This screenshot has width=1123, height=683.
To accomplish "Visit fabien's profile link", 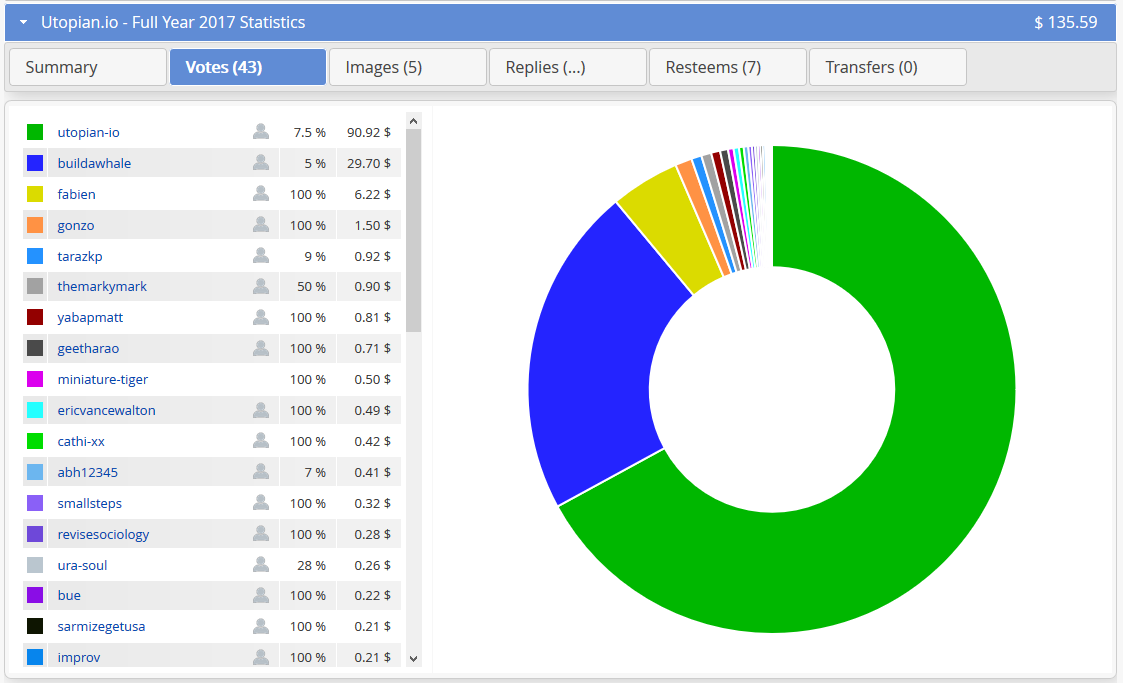I will coord(76,194).
